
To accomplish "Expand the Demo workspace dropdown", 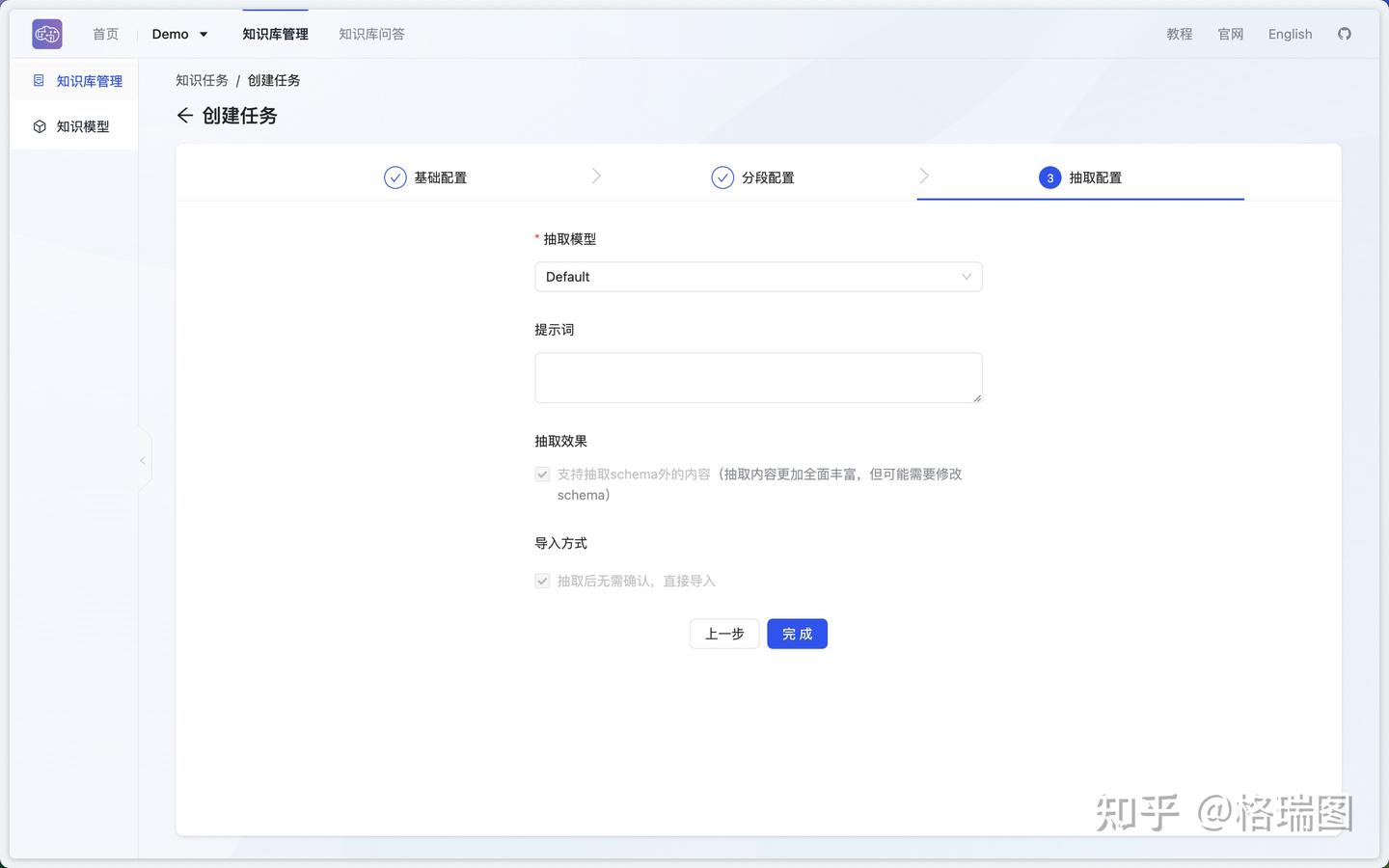I will [x=179, y=33].
